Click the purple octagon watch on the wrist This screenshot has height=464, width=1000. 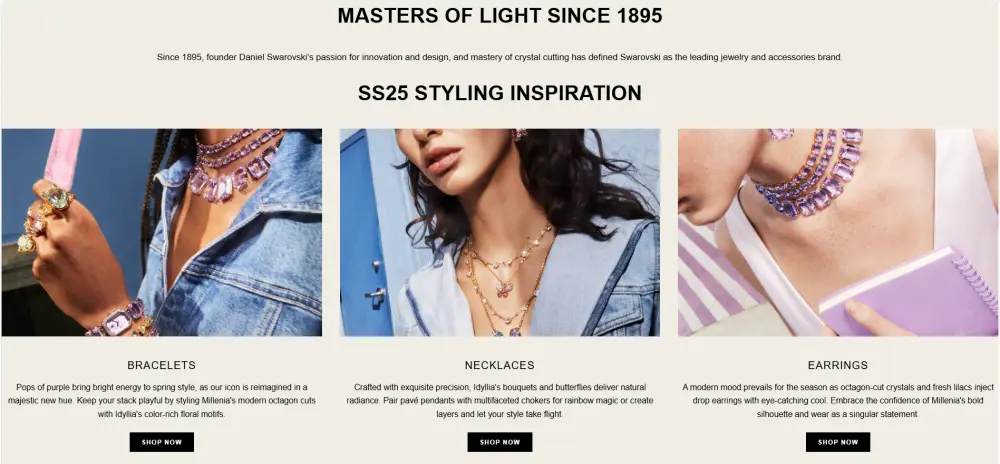click(118, 320)
